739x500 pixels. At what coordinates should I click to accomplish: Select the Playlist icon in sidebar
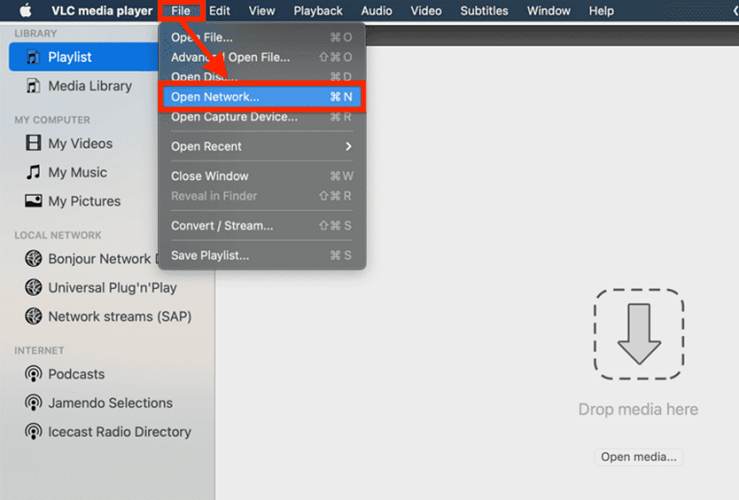(33, 57)
